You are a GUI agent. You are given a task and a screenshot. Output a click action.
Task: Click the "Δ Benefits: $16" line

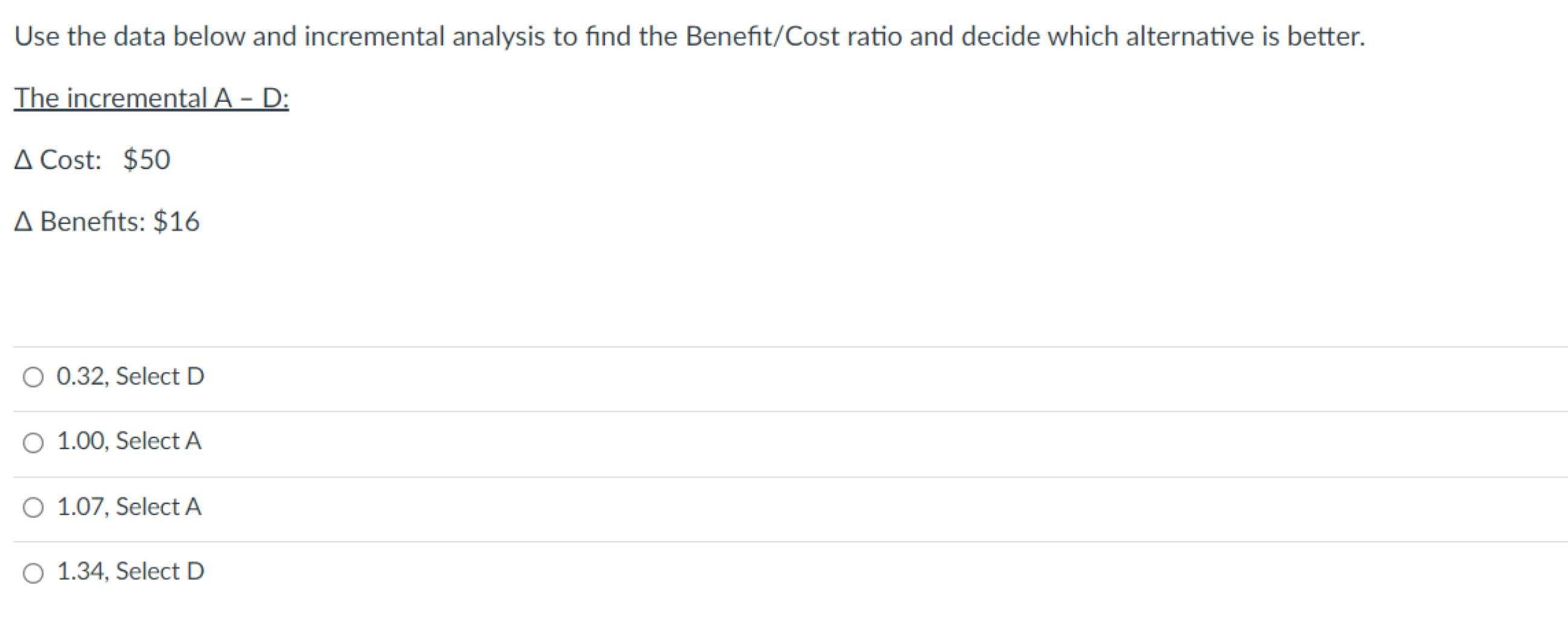[107, 221]
